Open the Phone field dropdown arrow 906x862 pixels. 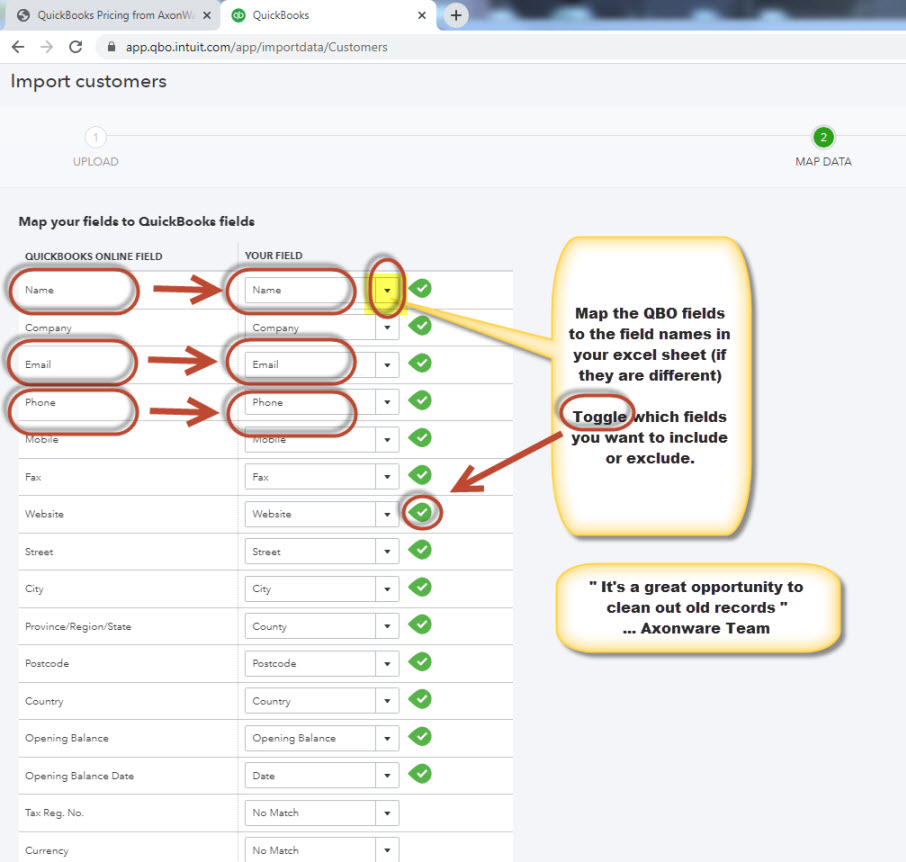pyautogui.click(x=387, y=402)
